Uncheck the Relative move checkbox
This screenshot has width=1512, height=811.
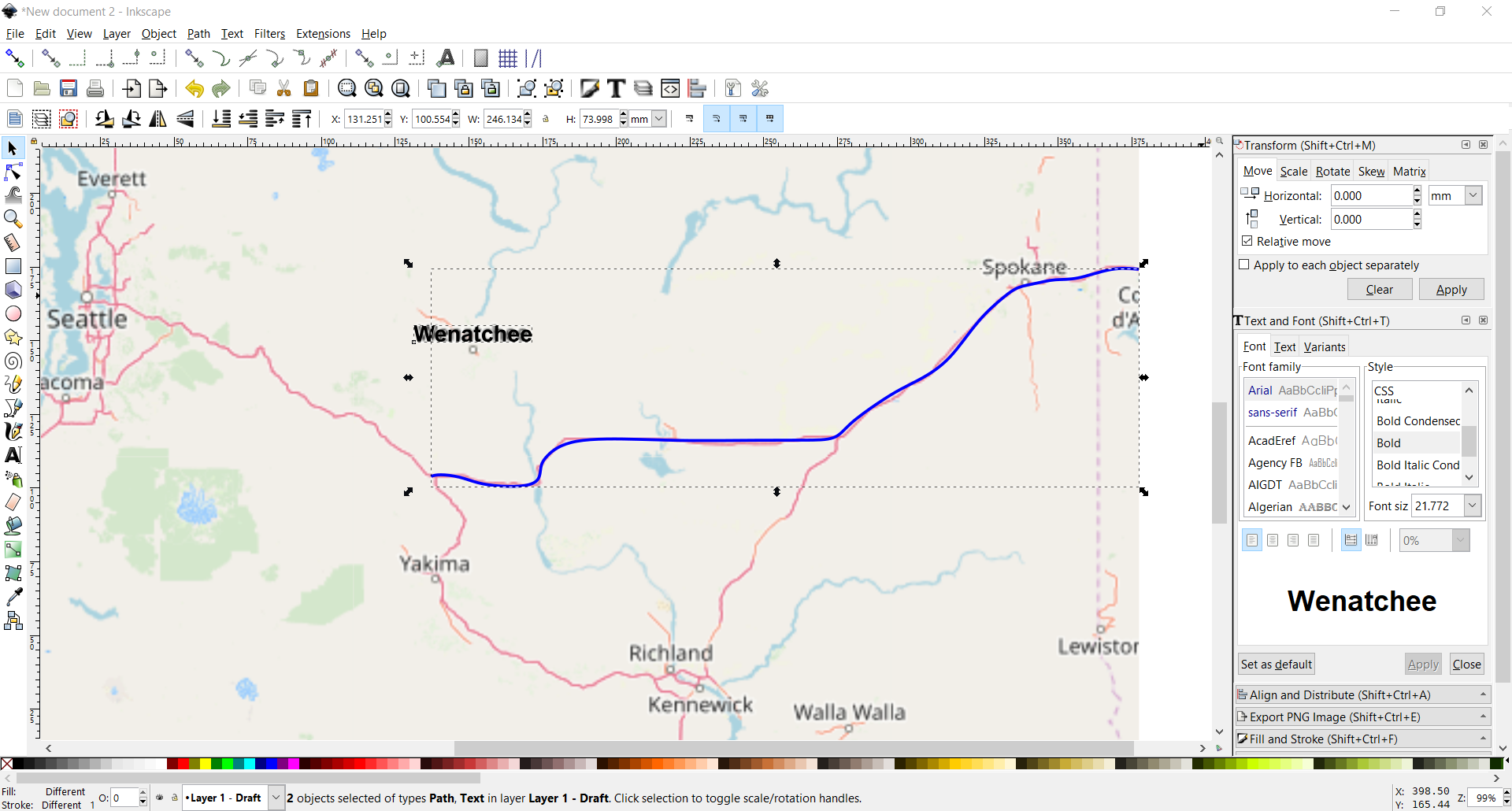coord(1248,241)
